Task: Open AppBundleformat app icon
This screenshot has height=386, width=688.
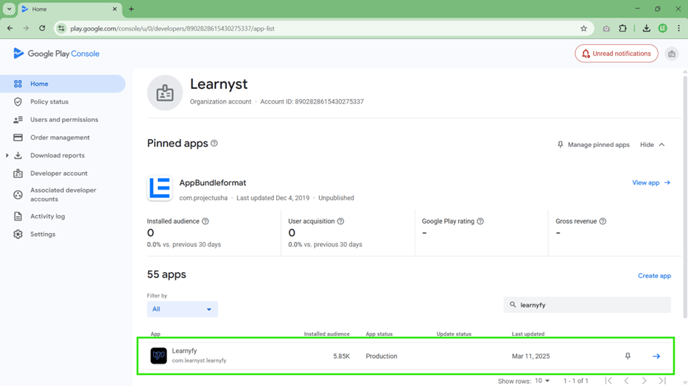Action: 159,189
